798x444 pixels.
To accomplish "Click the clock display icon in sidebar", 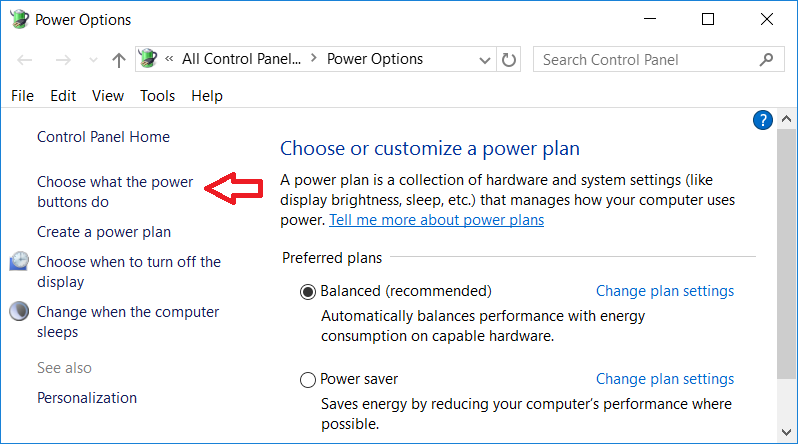I will tap(19, 261).
